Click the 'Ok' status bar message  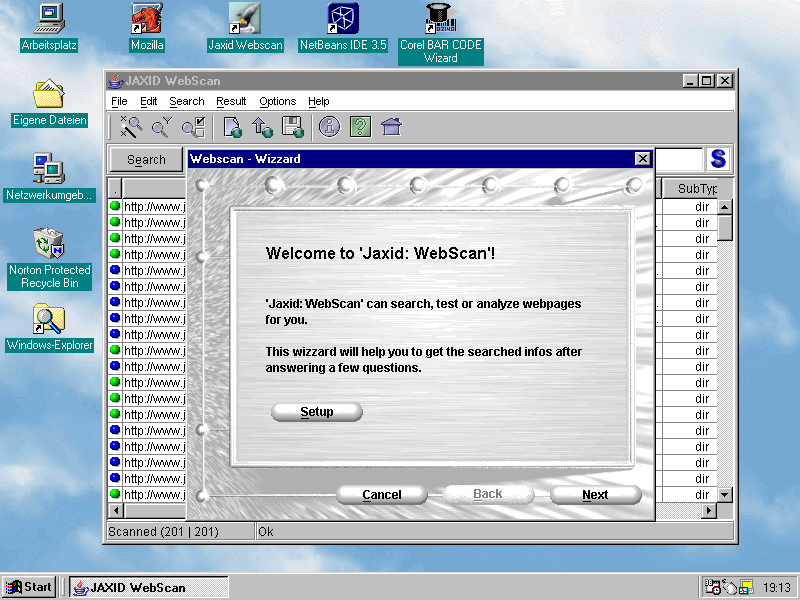pyautogui.click(x=266, y=532)
